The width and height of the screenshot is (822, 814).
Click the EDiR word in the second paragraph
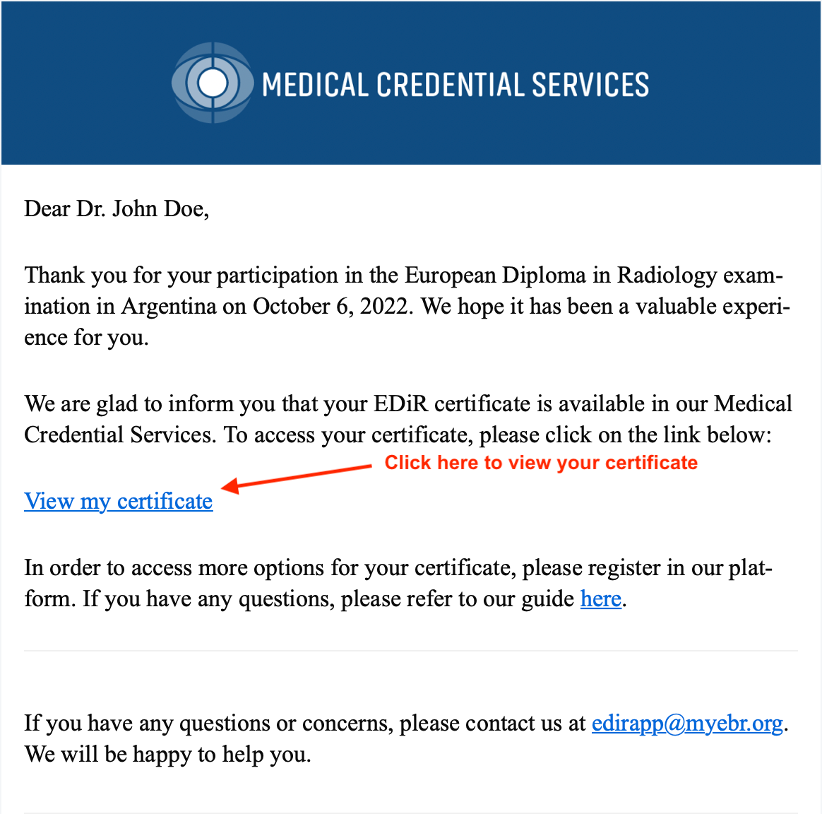(401, 404)
